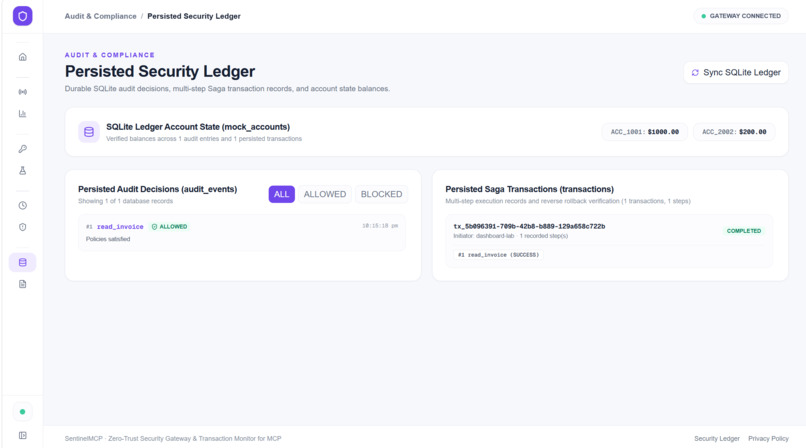Screen dimensions: 806x448
Task: Open the clock history icon
Action: click(23, 206)
